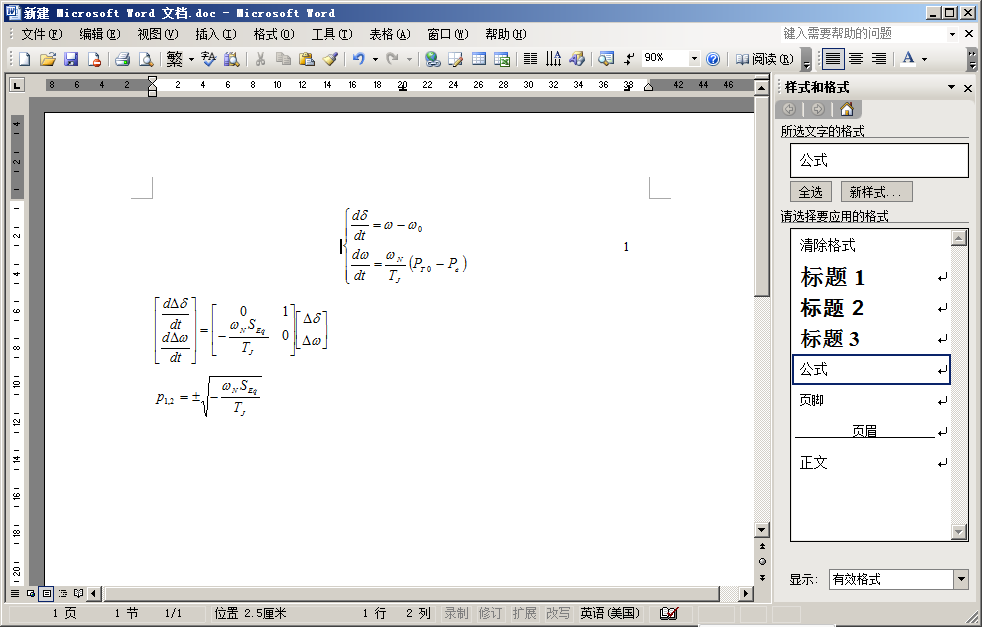Open the 繁 conversion dropdown arrow
The width and height of the screenshot is (982, 627).
click(191, 60)
